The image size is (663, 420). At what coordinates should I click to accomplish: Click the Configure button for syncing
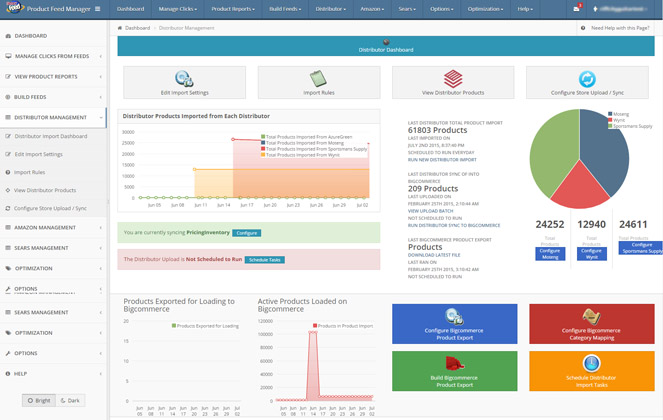[247, 233]
